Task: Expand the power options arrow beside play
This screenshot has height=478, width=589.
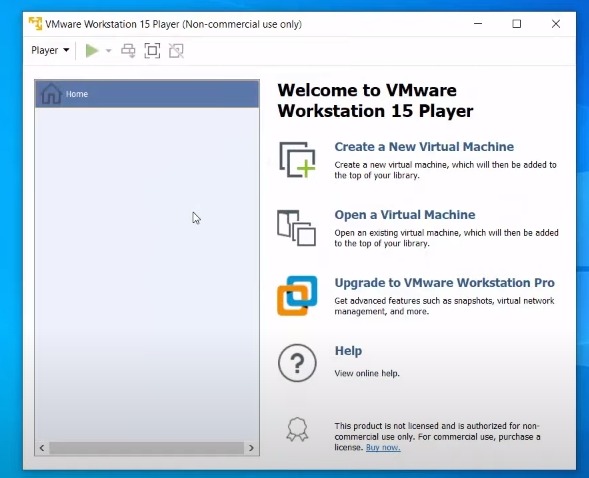Action: (x=109, y=51)
